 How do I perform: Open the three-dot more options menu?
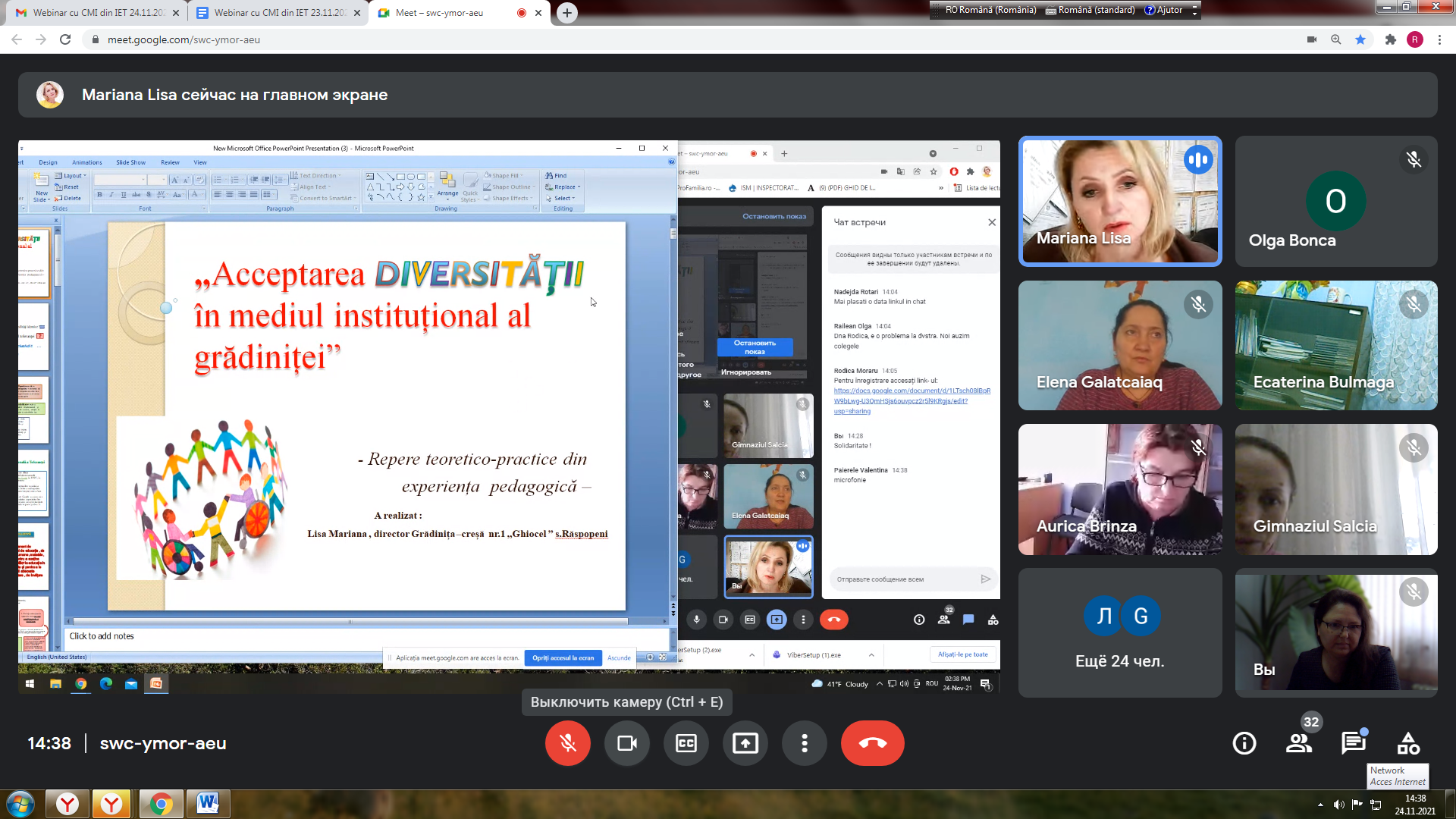pyautogui.click(x=804, y=743)
